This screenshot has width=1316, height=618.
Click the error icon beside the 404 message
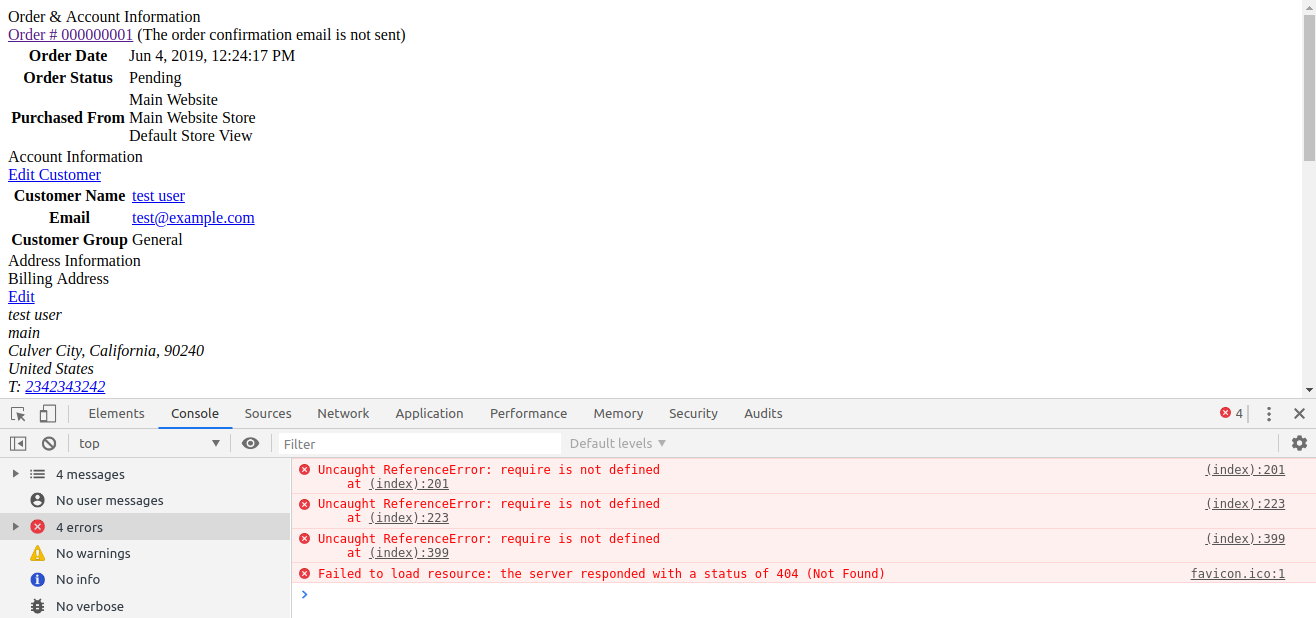[x=305, y=574]
